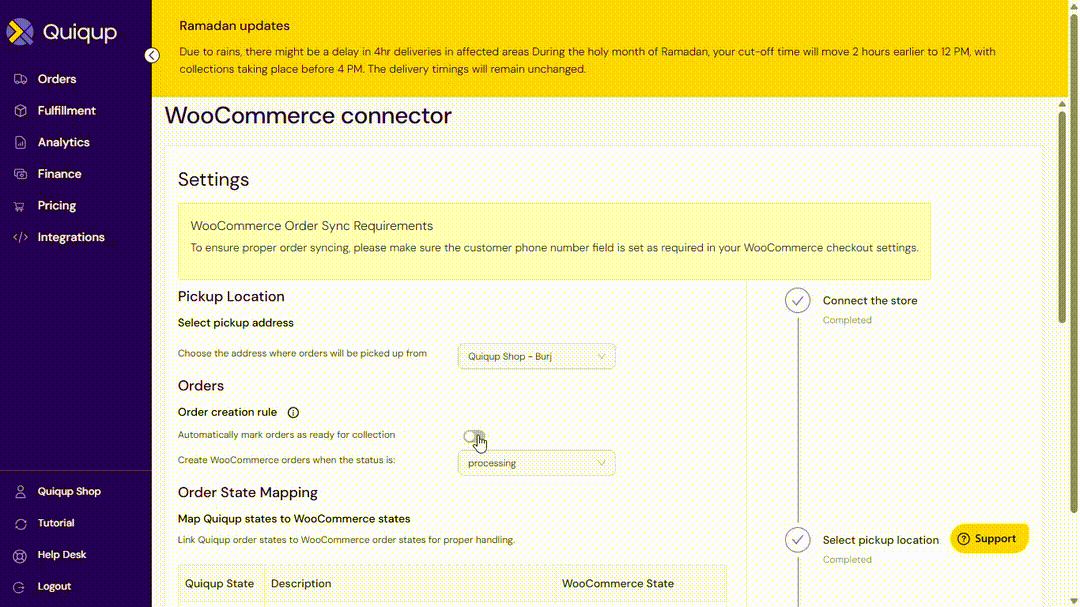The image size is (1080, 607).
Task: Click the Quiqup Shop user icon
Action: [21, 492]
